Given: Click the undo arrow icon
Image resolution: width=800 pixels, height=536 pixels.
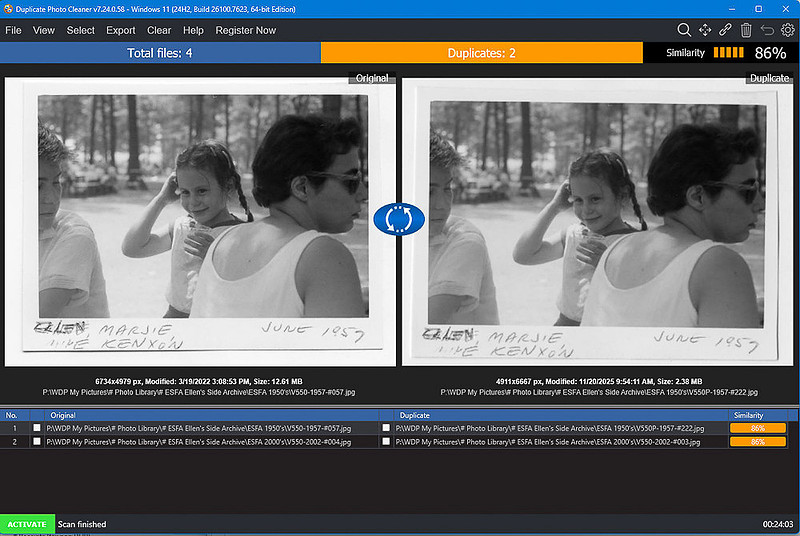Looking at the screenshot, I should (767, 30).
